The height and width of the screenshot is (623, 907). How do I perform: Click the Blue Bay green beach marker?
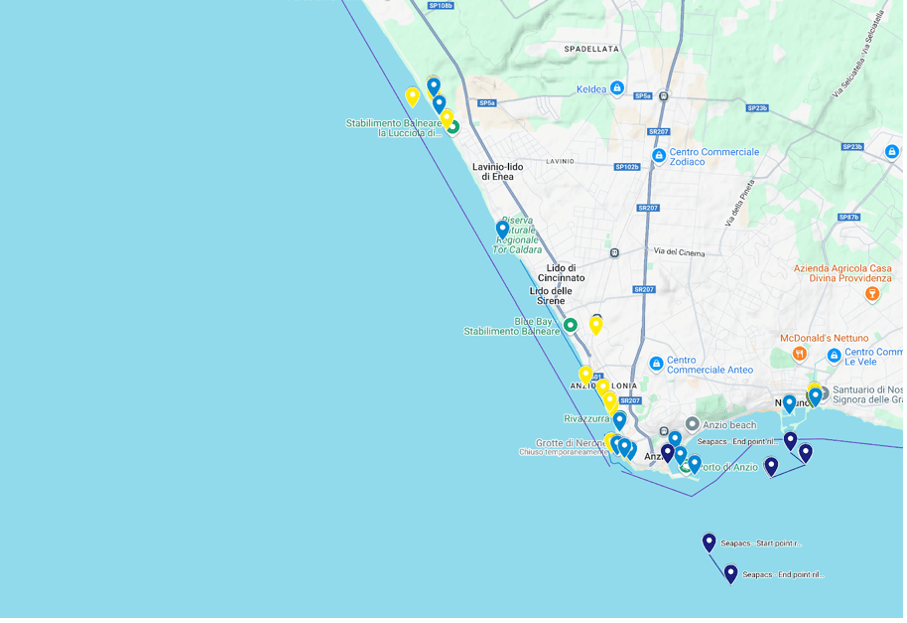pos(570,325)
